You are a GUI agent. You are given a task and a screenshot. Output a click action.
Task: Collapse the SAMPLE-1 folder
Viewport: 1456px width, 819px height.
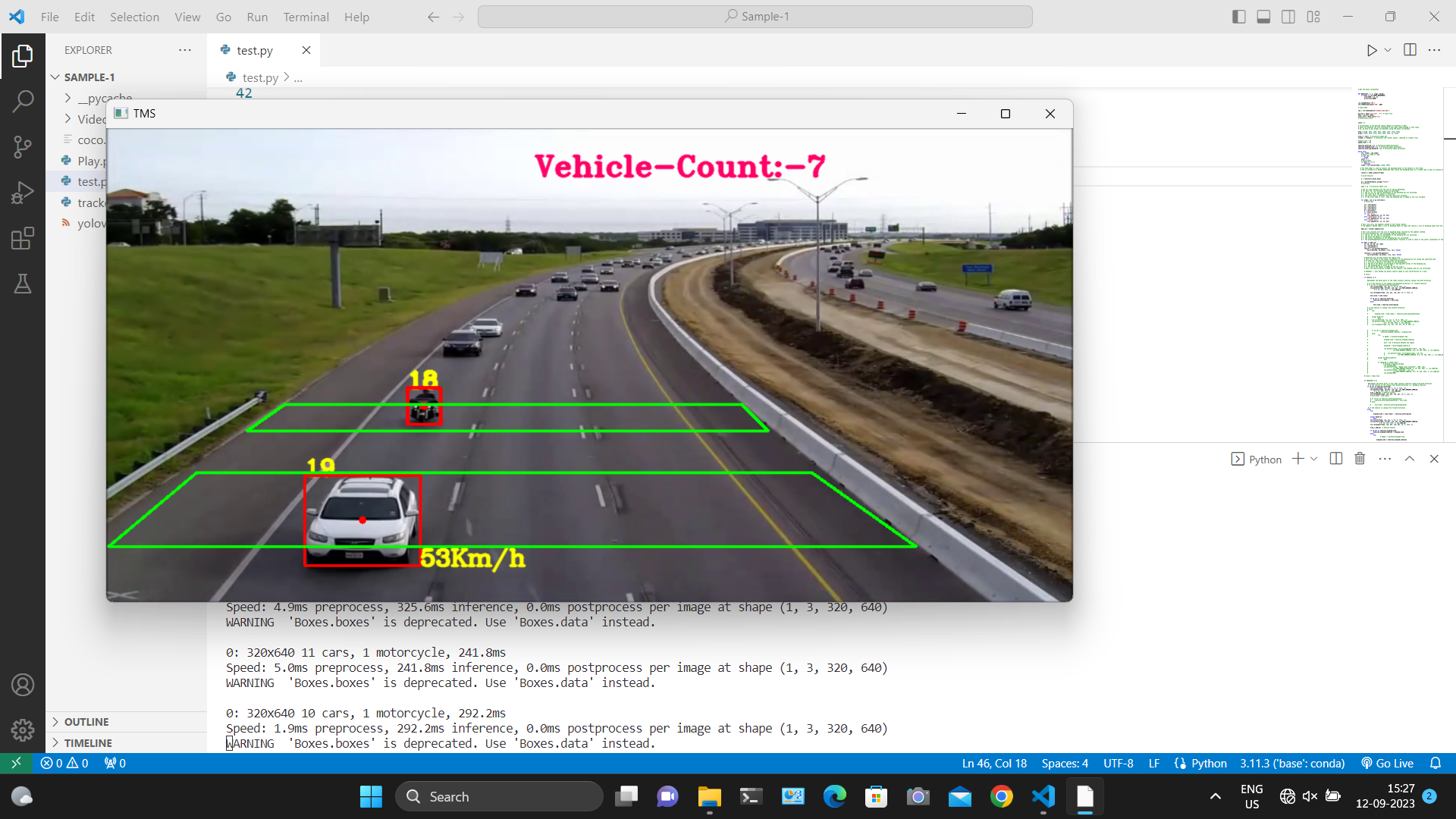55,77
